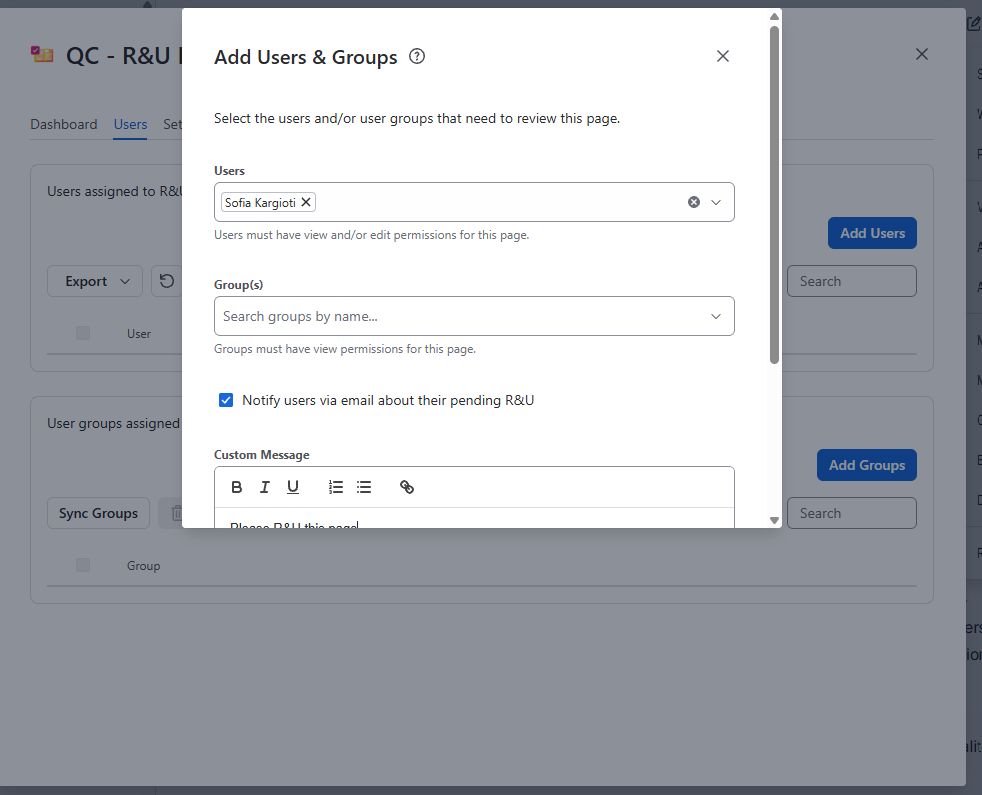Toggle select-all checkbox in User column
Image resolution: width=982 pixels, height=795 pixels.
[83, 333]
